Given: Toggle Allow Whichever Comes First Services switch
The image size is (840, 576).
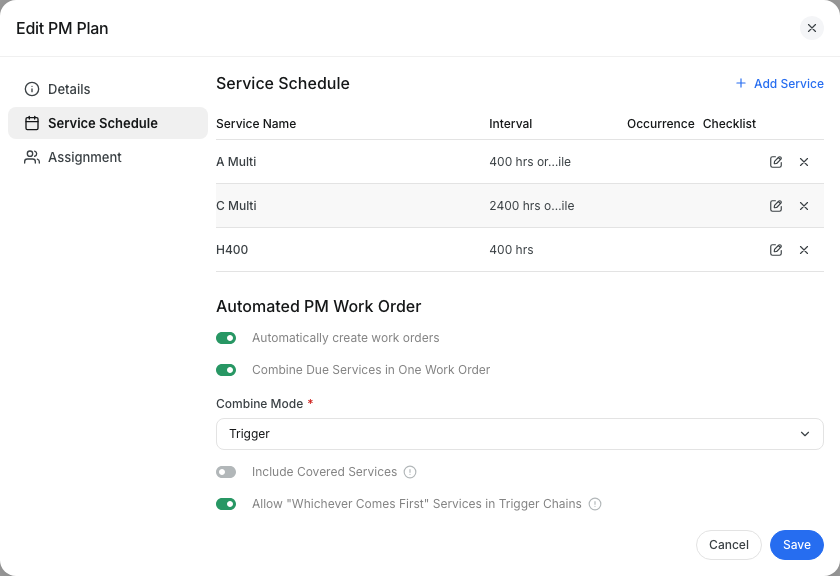Looking at the screenshot, I should pos(226,504).
